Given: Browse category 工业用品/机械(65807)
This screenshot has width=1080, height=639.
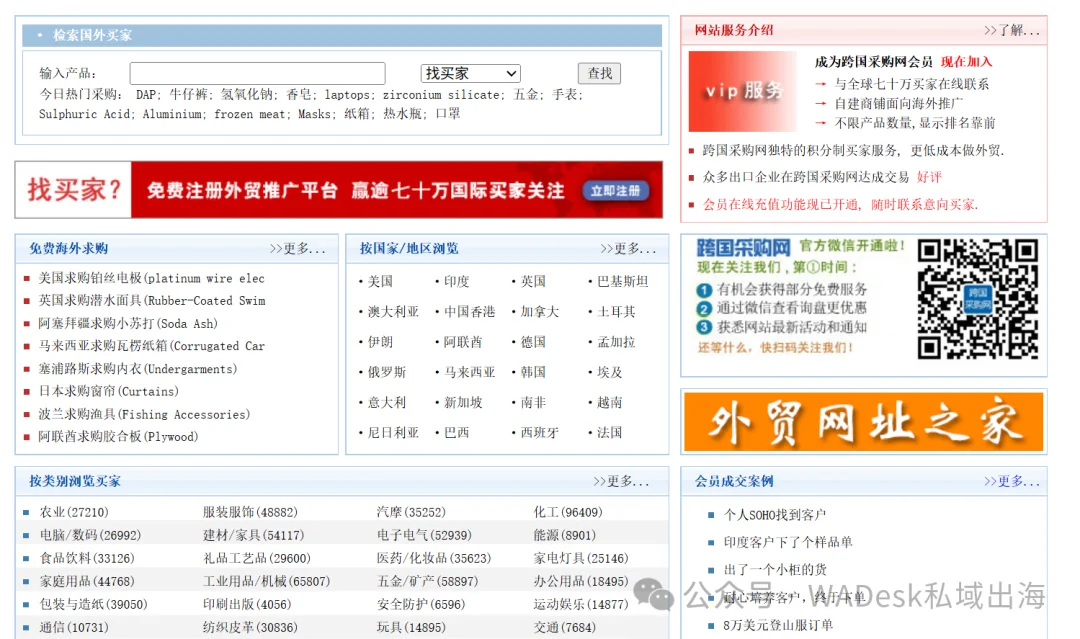Looking at the screenshot, I should [x=267, y=582].
